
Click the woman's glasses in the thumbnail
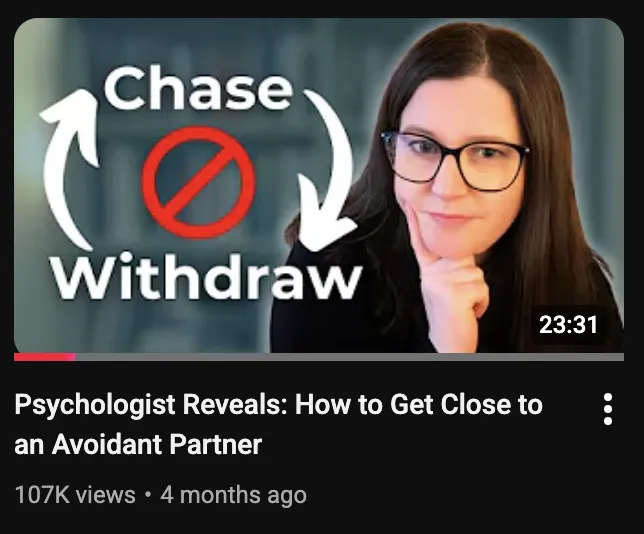pyautogui.click(x=454, y=160)
